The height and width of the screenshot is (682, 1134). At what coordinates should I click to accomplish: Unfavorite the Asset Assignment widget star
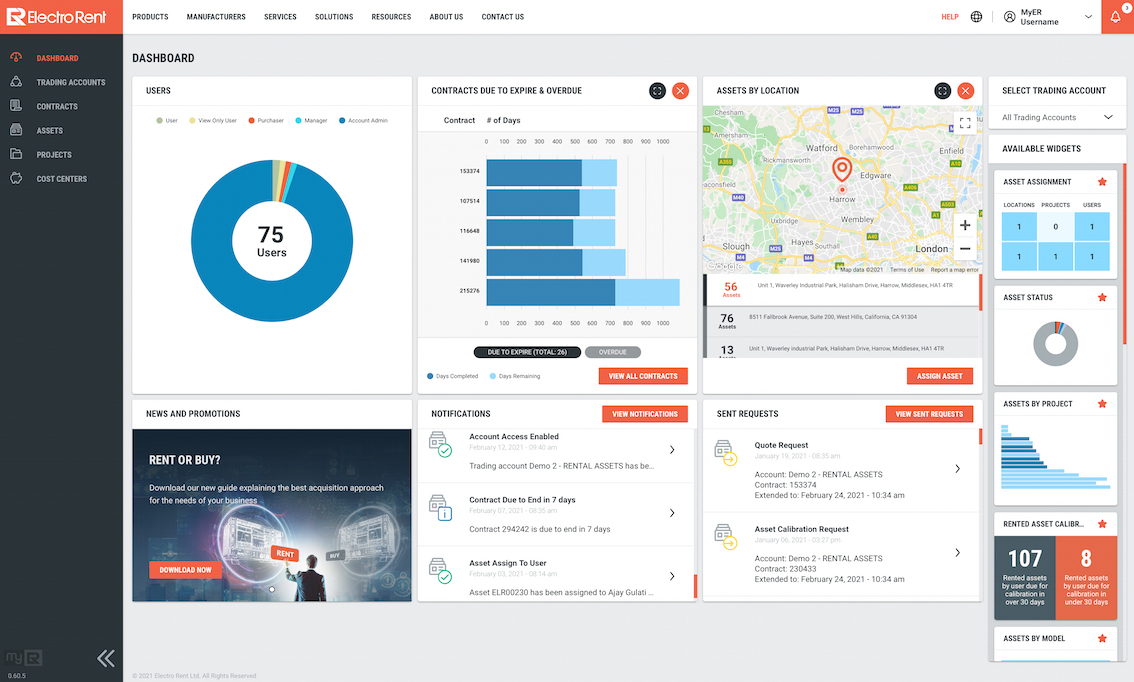point(1102,181)
